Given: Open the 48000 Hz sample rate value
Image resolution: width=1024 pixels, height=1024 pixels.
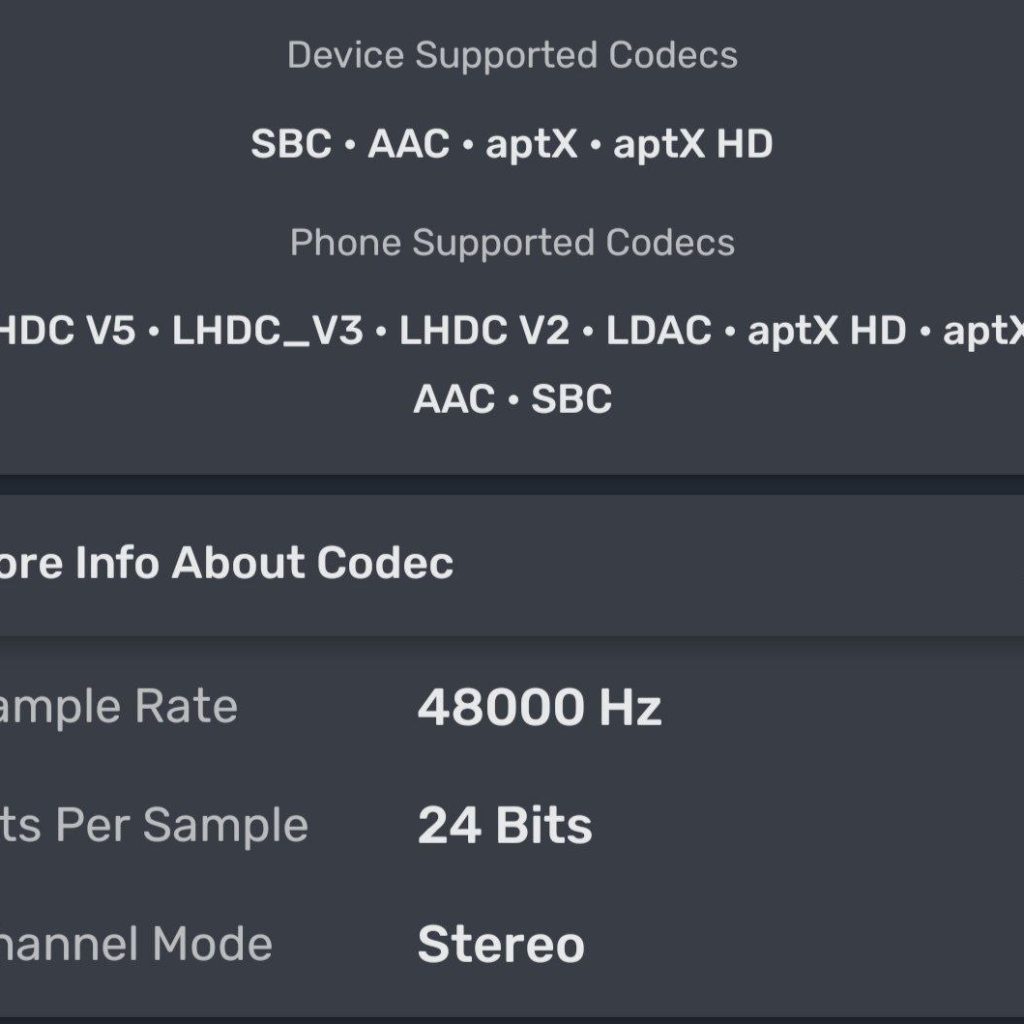Looking at the screenshot, I should (x=539, y=708).
